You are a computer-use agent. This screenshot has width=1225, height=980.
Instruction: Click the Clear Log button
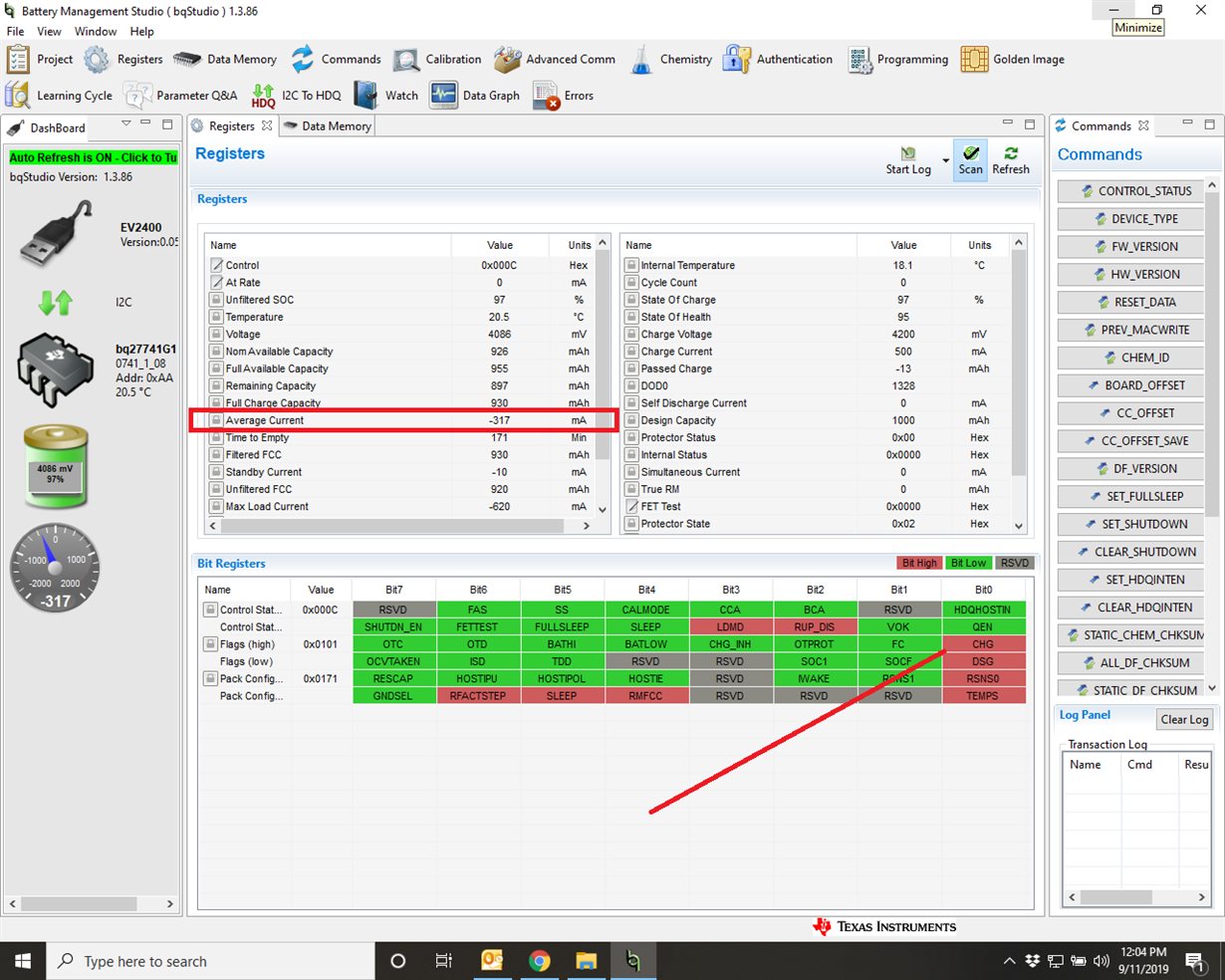point(1184,719)
